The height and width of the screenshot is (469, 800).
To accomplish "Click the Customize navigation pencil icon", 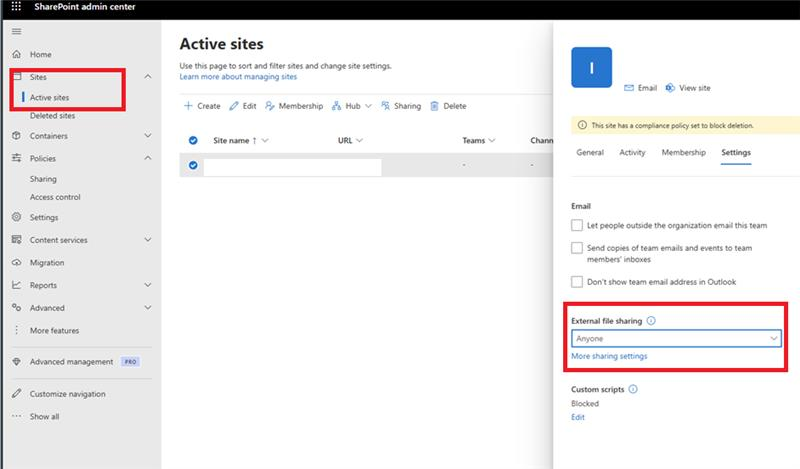I will click(x=16, y=393).
